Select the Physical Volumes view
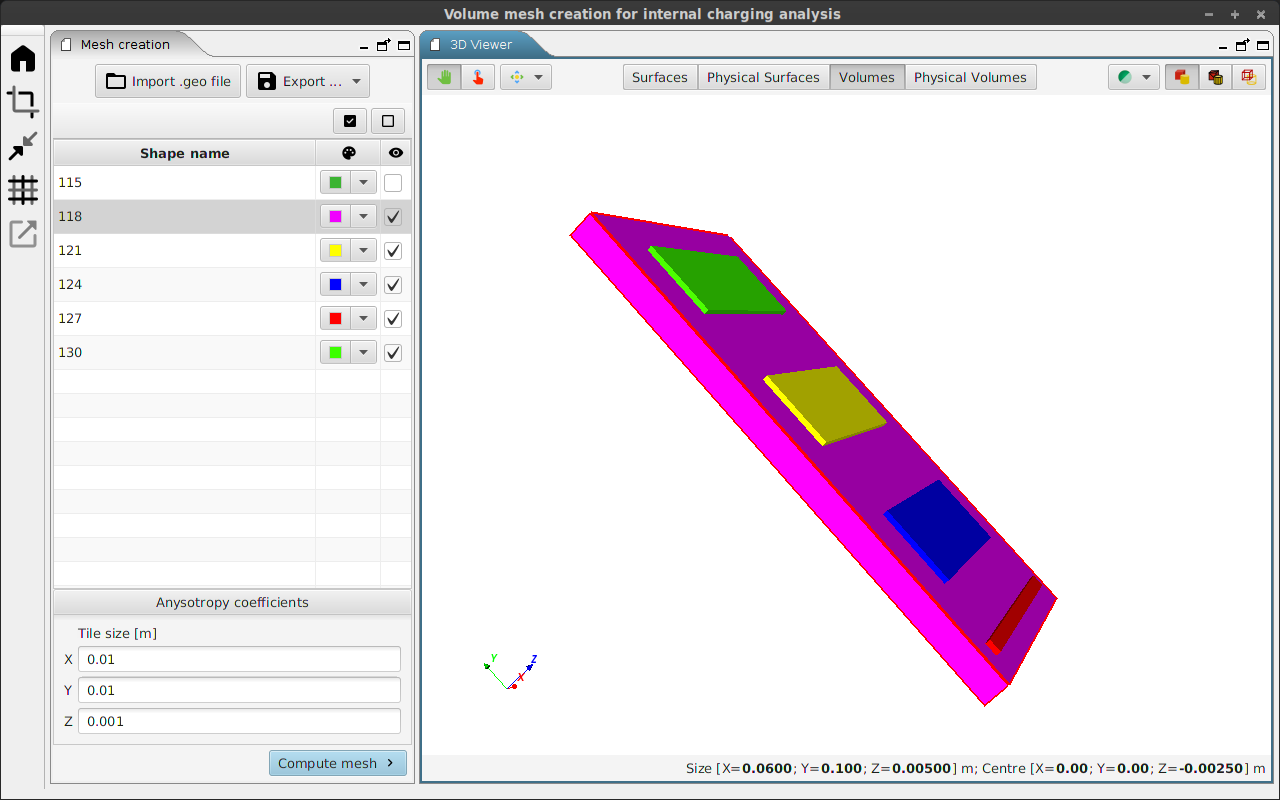Image resolution: width=1280 pixels, height=800 pixels. [x=970, y=77]
